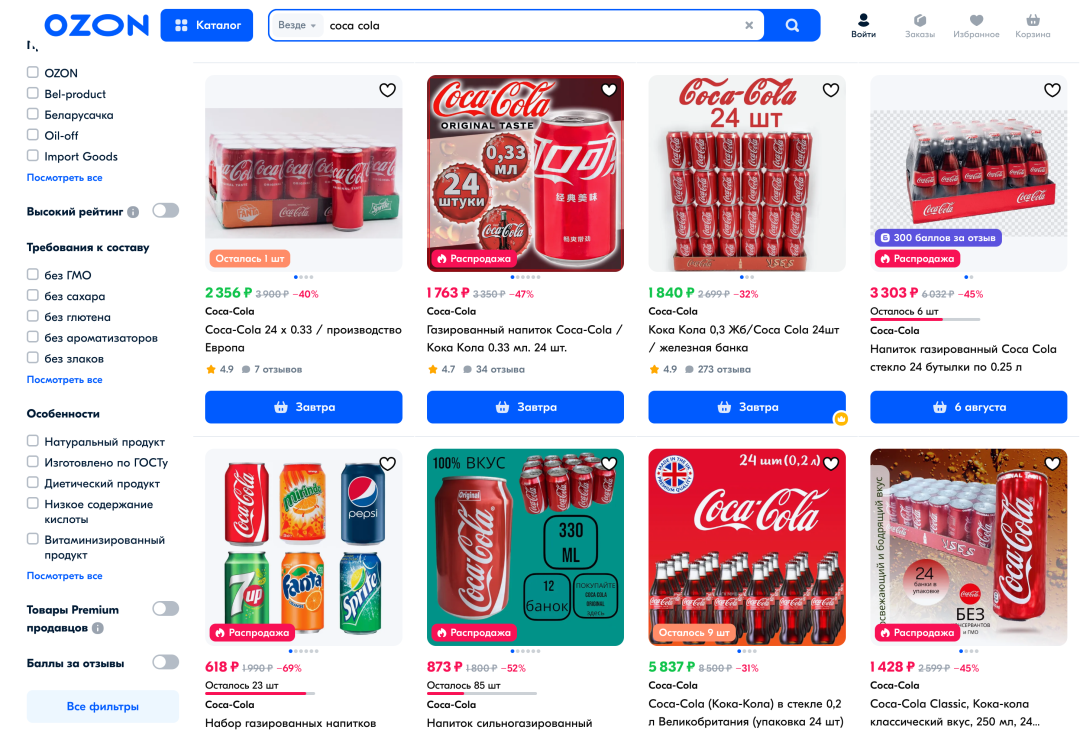Favorite the Coca-Cola 24 x 0.33 product
The width and height of the screenshot is (1080, 734).
point(387,90)
